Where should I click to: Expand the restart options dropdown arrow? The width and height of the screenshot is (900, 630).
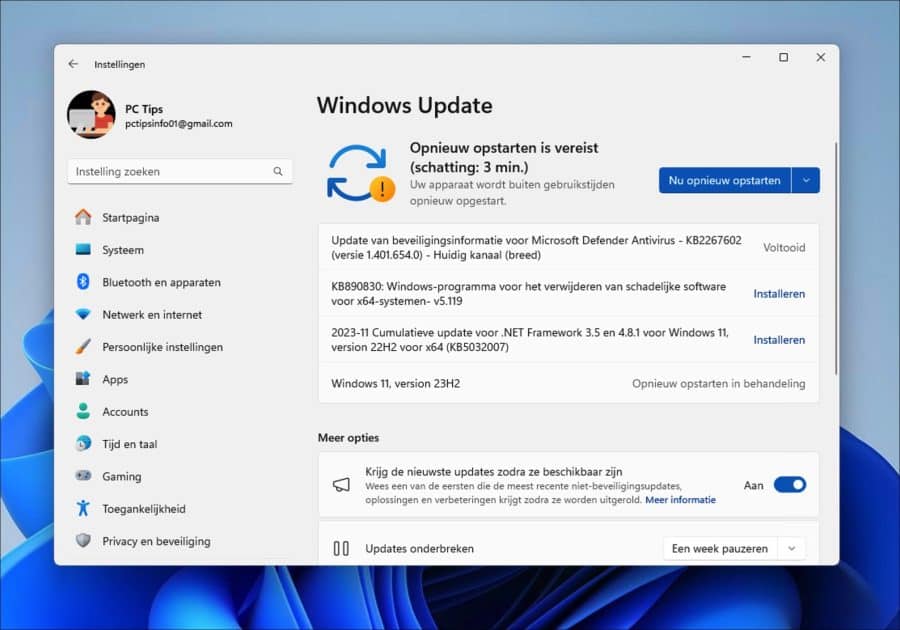pyautogui.click(x=806, y=180)
